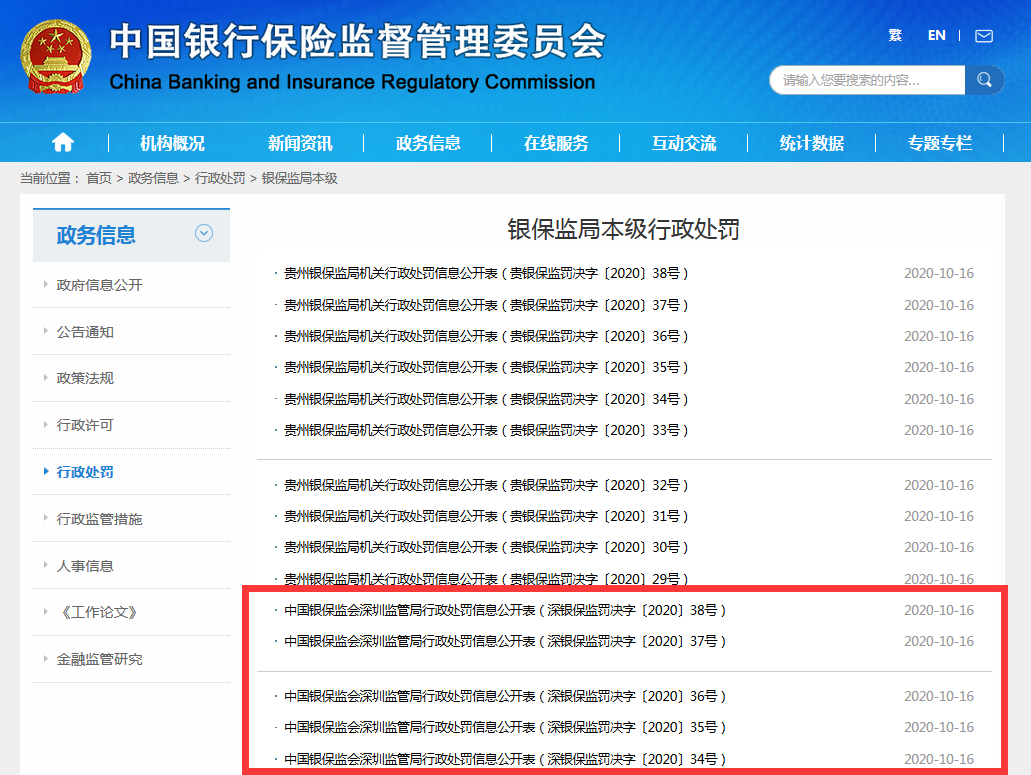This screenshot has height=775, width=1031.
Task: Focus the search input field
Action: point(867,80)
